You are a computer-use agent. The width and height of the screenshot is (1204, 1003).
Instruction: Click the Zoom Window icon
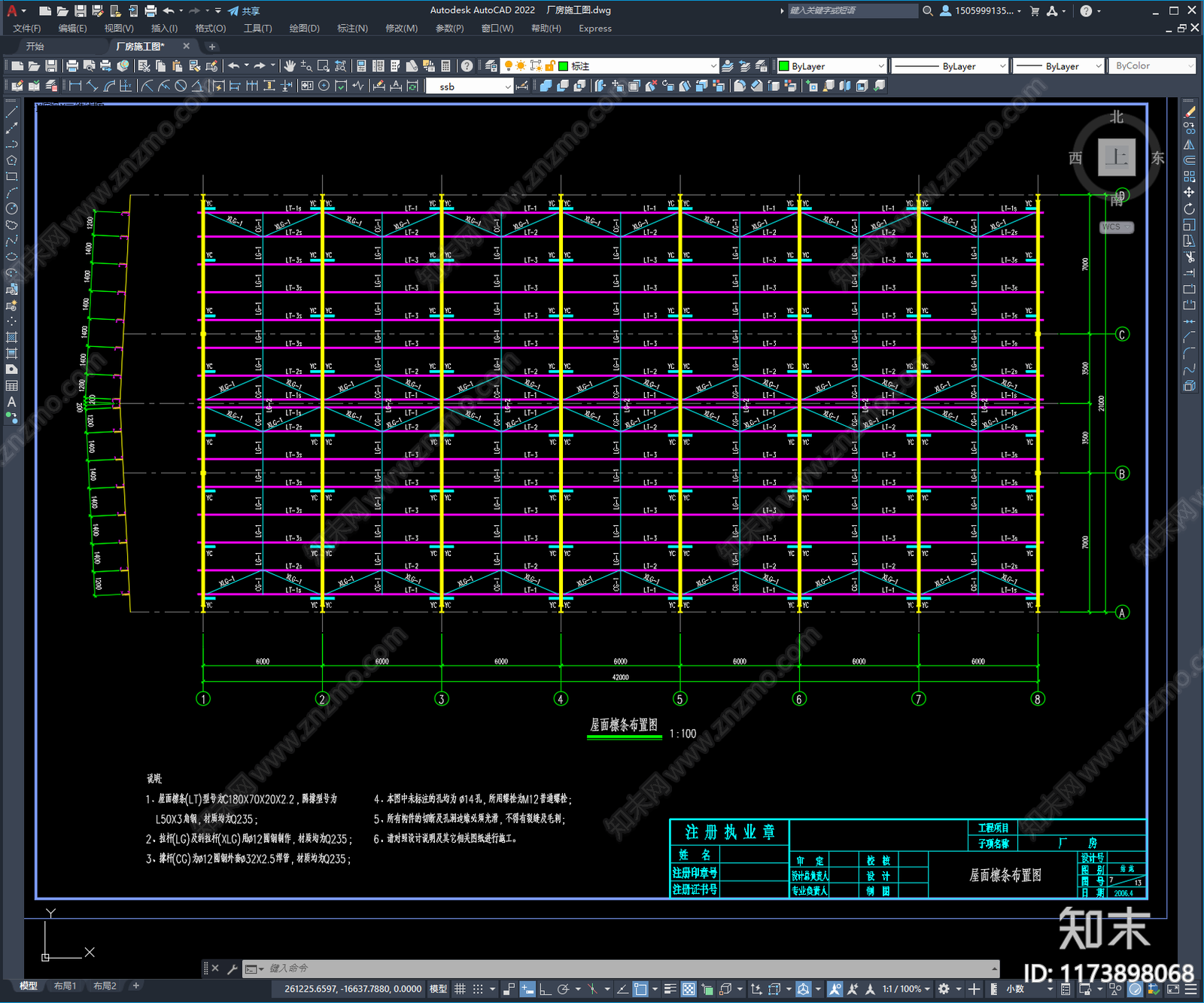click(x=324, y=66)
